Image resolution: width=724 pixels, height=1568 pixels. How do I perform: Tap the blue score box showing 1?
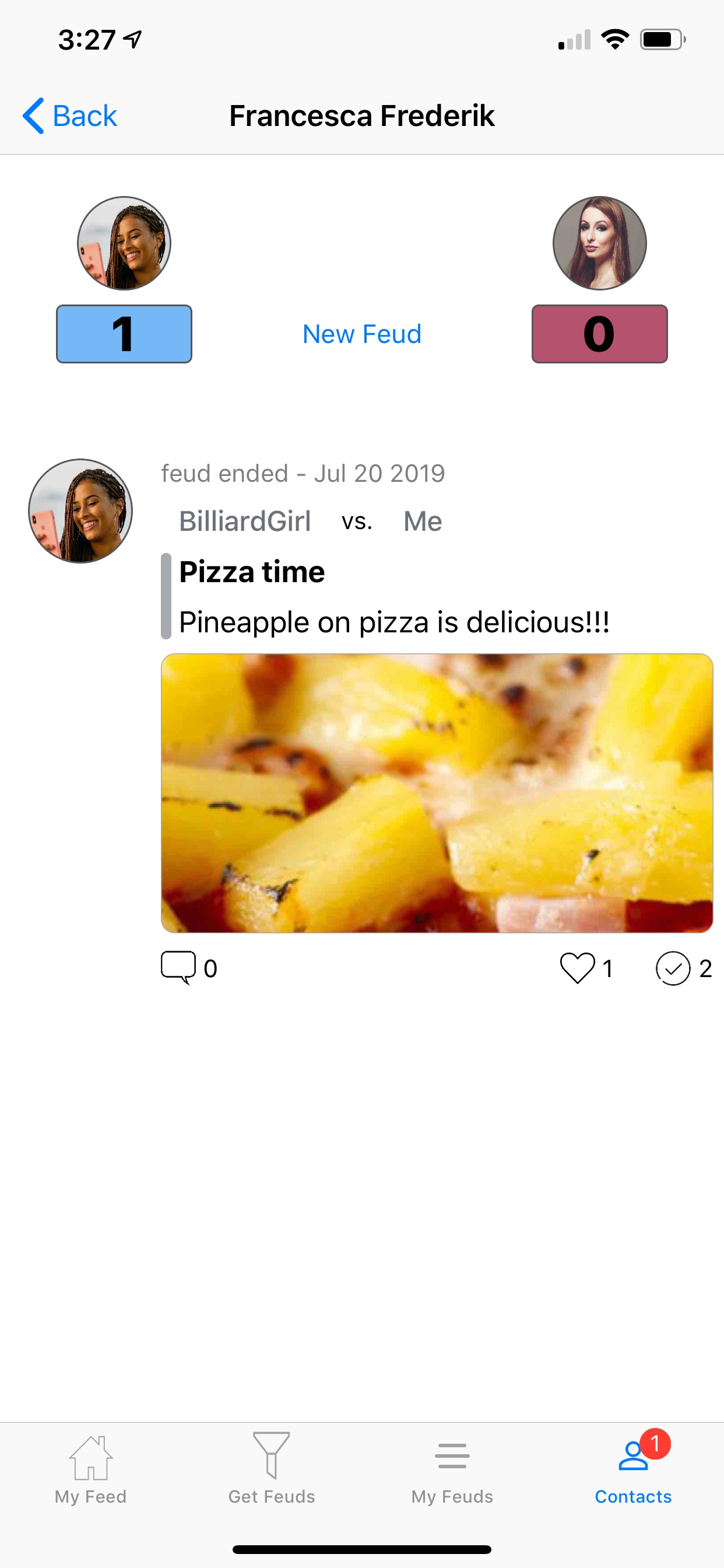click(124, 334)
